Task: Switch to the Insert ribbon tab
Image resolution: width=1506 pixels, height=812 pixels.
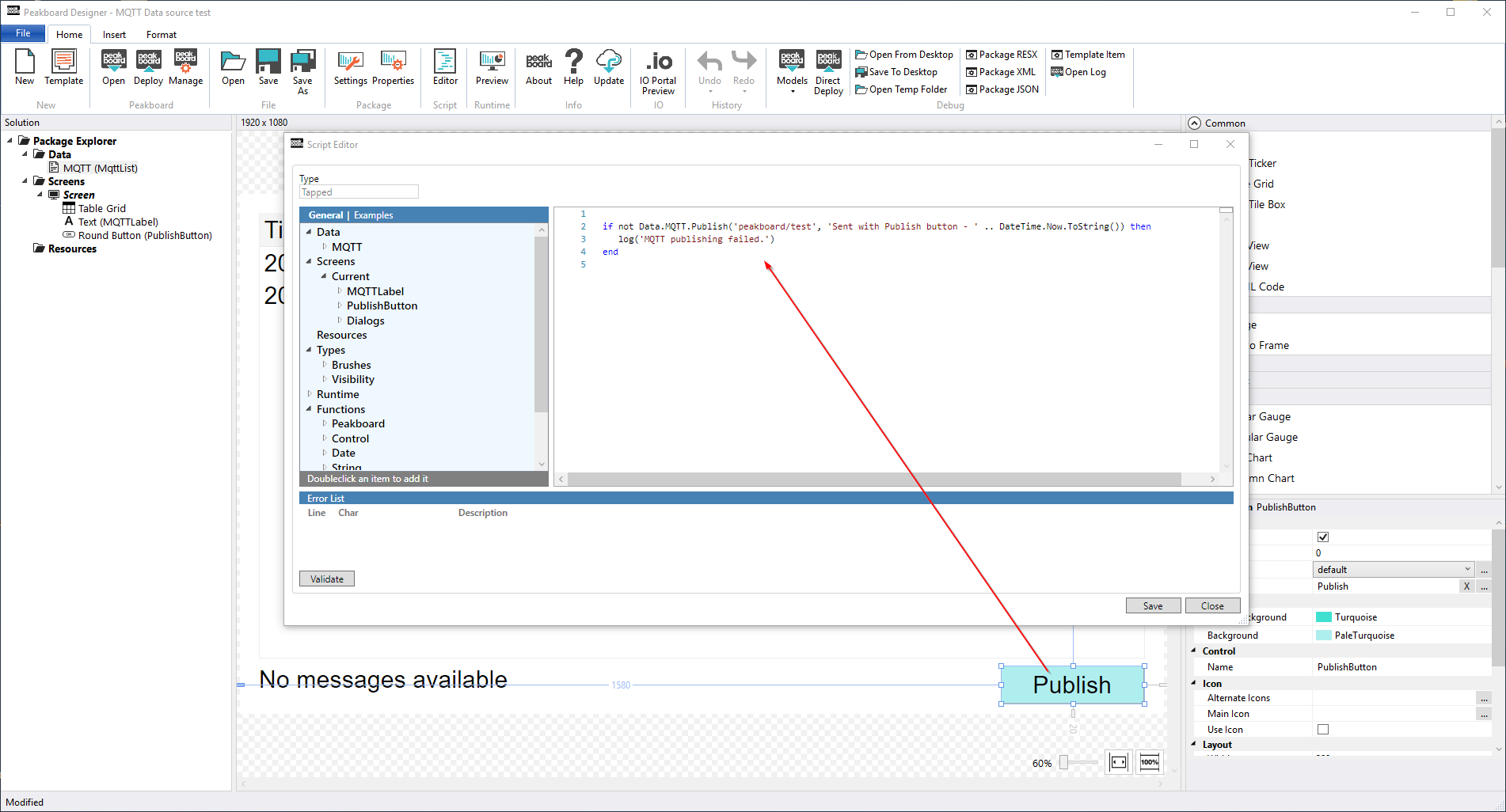Action: [114, 35]
